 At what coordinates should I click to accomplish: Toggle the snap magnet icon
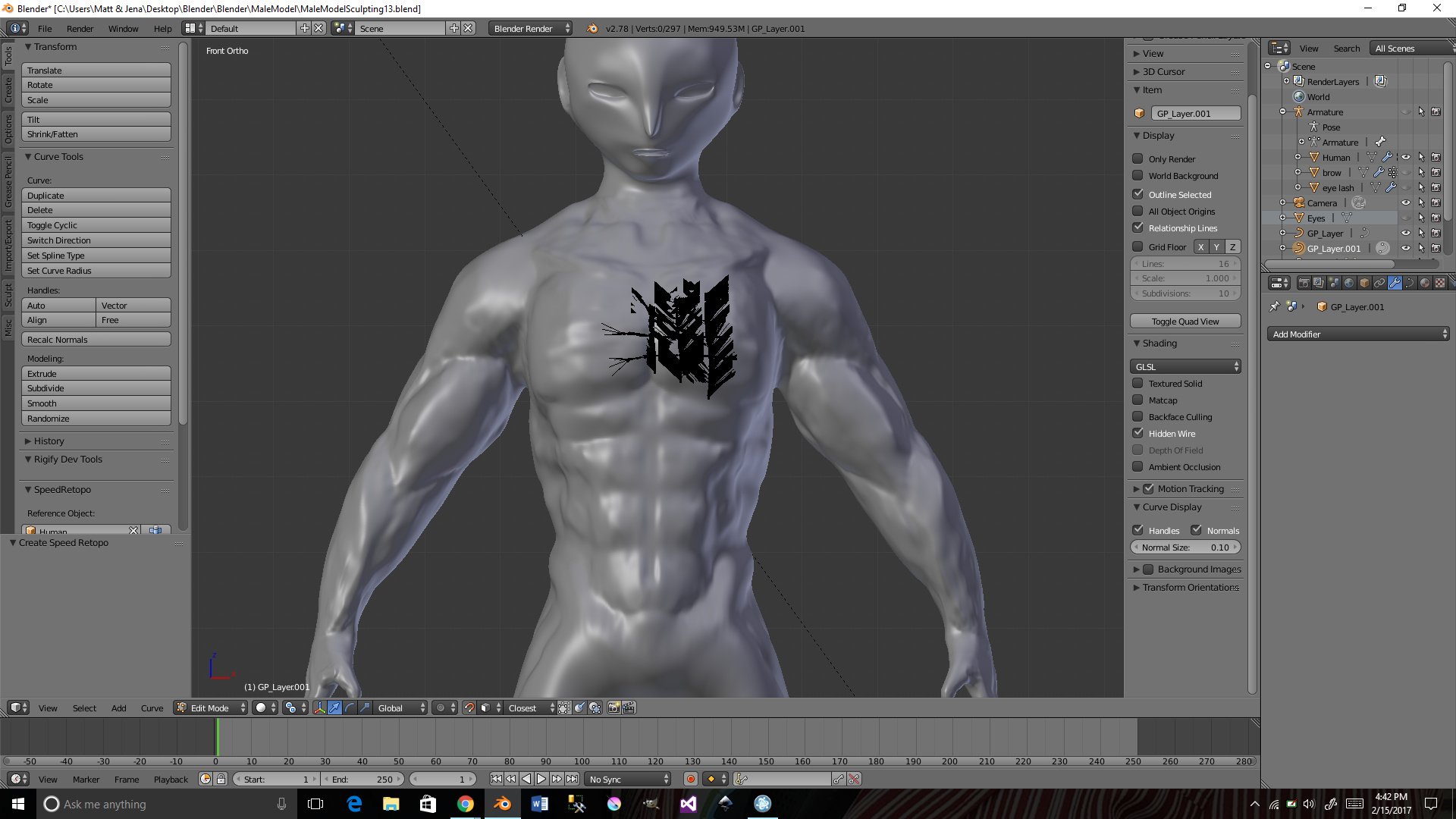pyautogui.click(x=469, y=708)
